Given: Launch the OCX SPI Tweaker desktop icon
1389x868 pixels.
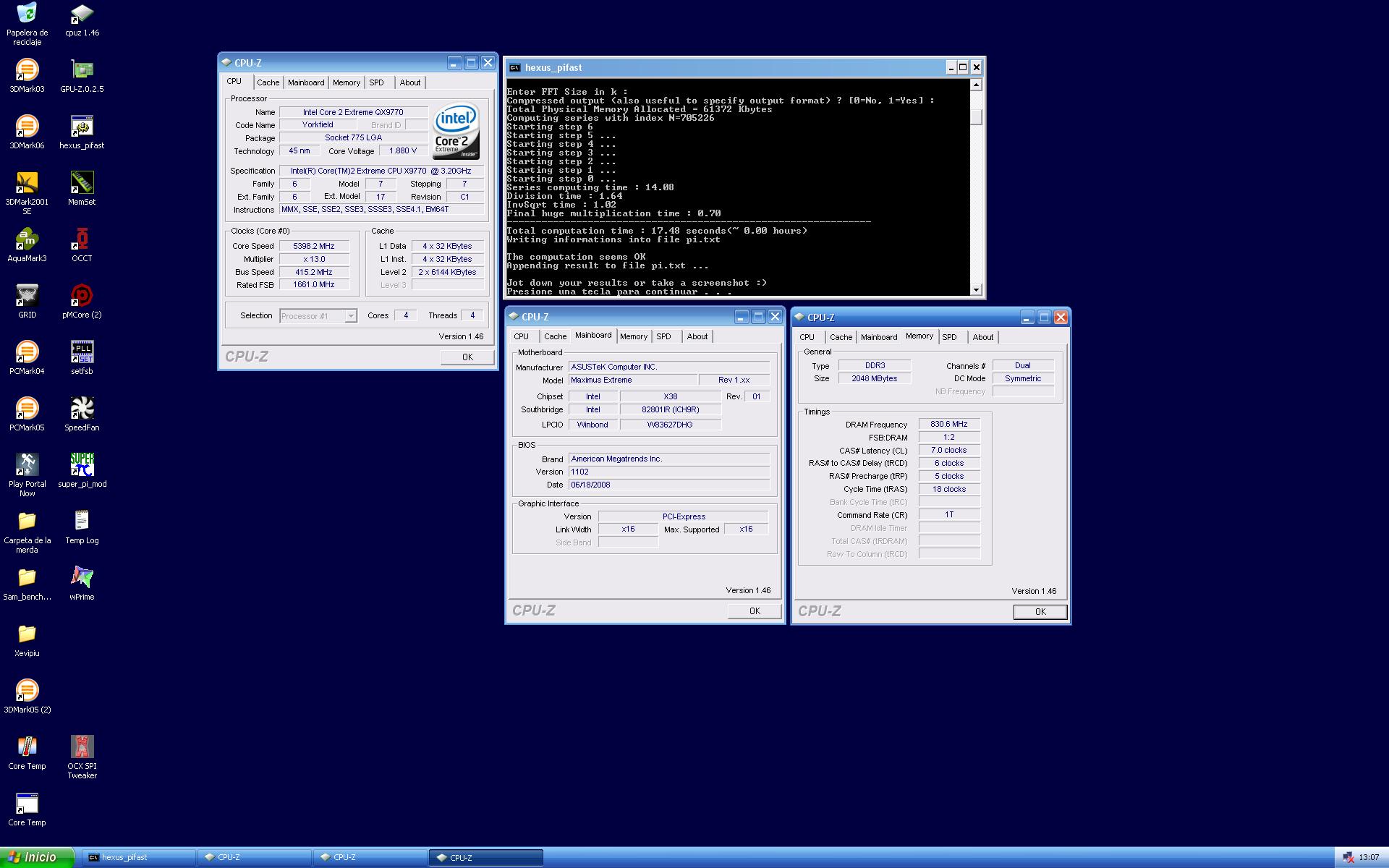Looking at the screenshot, I should 82,757.
